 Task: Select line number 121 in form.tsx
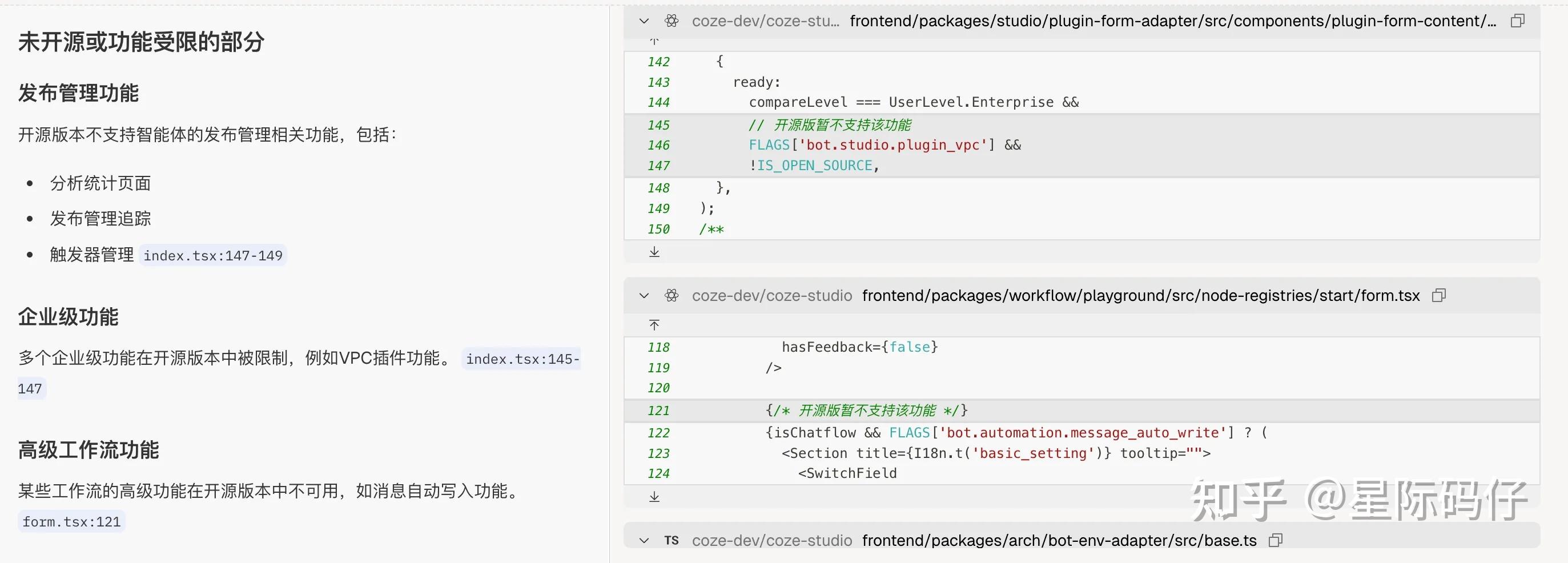[658, 411]
